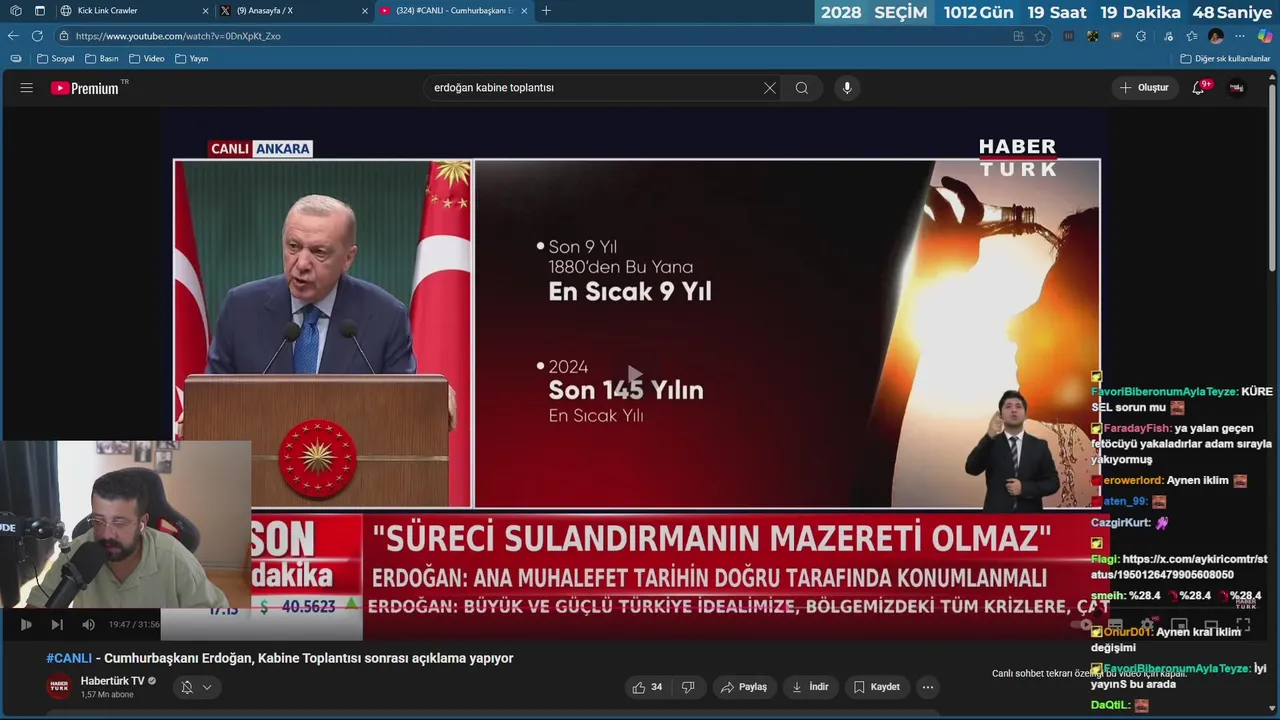The width and height of the screenshot is (1280, 720).
Task: Switch to the Kick Link Crawler tab
Action: coord(135,11)
